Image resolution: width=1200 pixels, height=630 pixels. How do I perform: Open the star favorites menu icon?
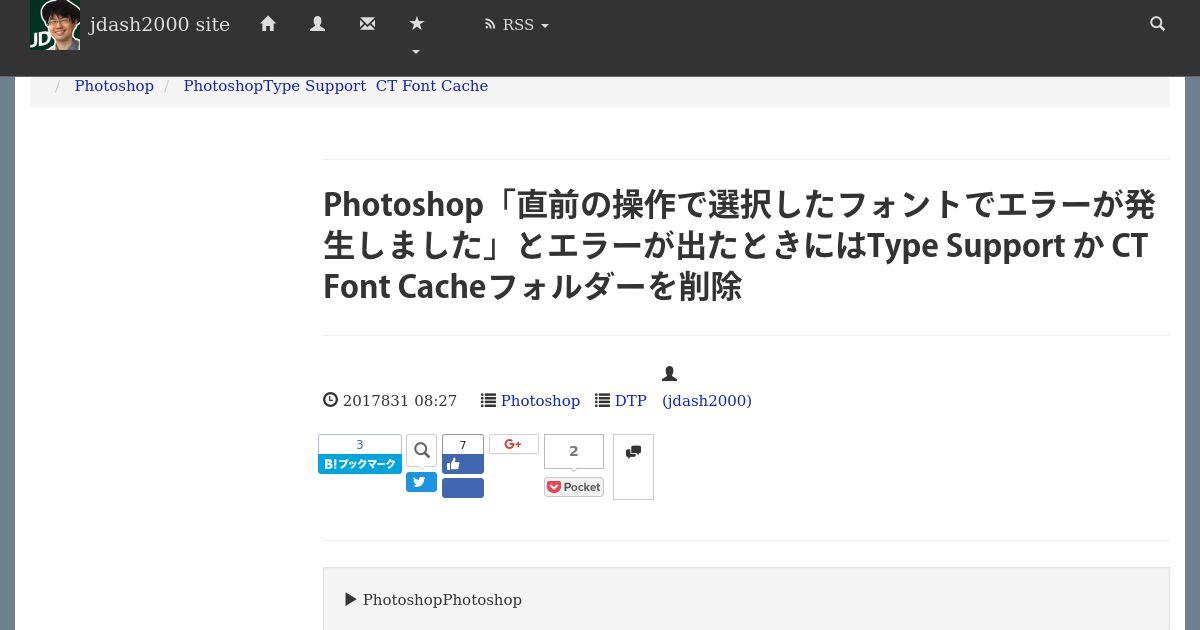click(x=417, y=24)
